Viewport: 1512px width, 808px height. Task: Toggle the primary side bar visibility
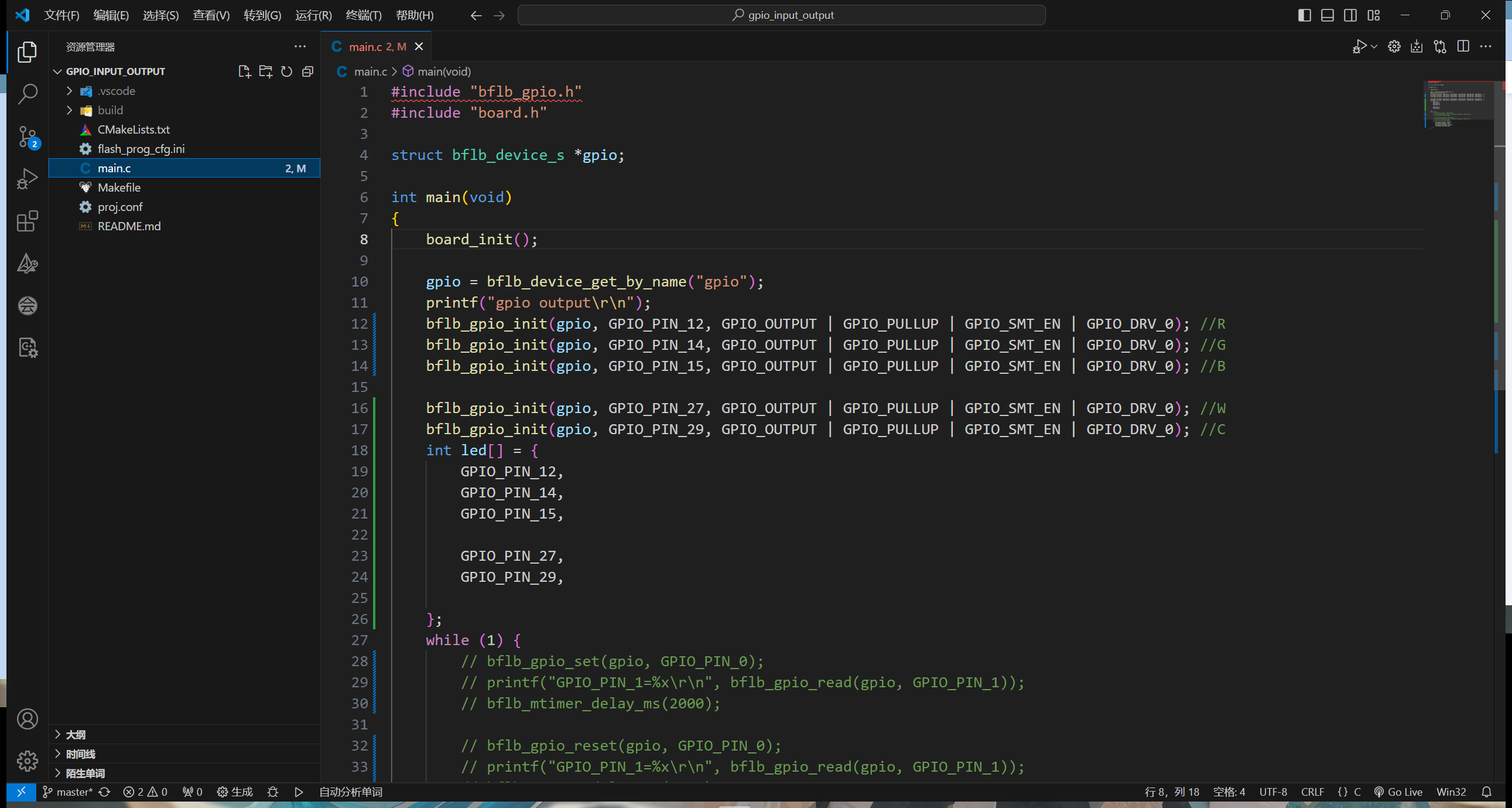(x=1304, y=15)
